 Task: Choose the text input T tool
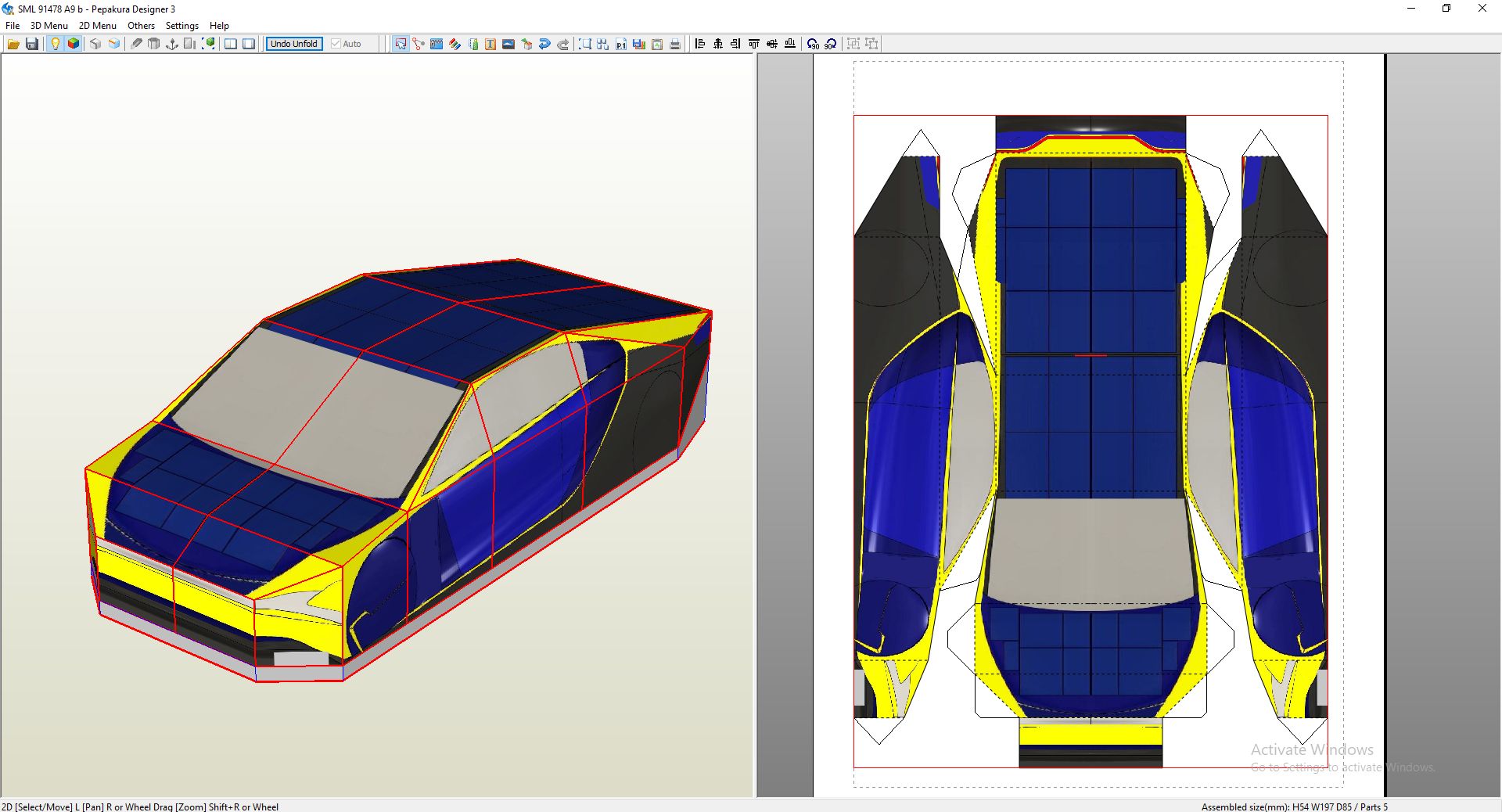tap(490, 44)
